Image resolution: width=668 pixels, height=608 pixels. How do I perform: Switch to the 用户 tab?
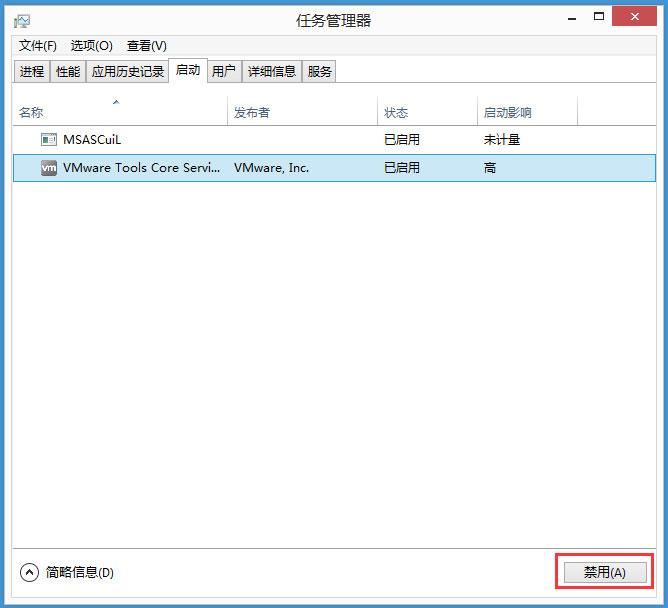coord(224,71)
